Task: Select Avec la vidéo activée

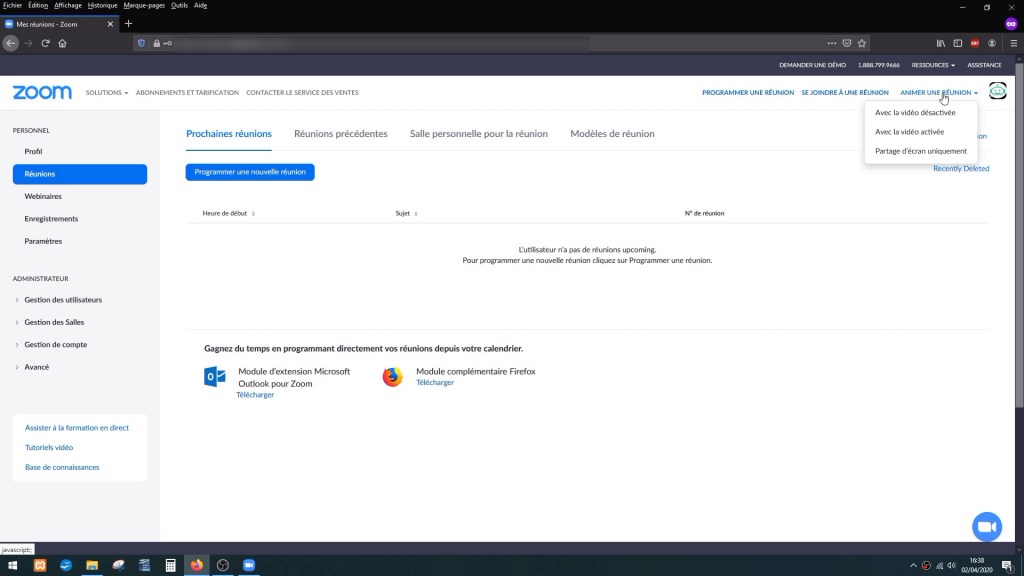Action: 909,132
